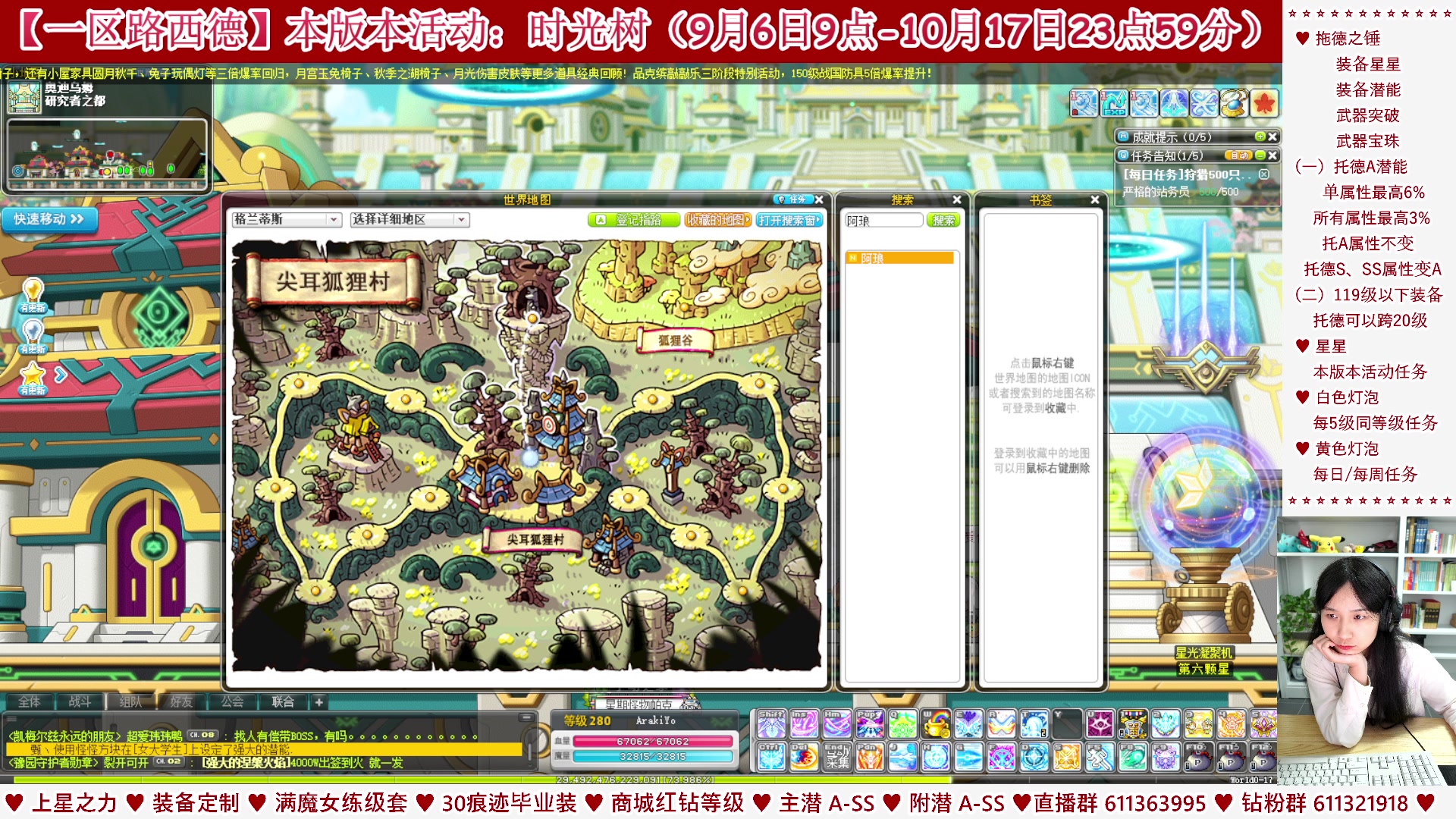Open 收藏的地图 favorites
Viewport: 1456px width, 819px height.
point(717,220)
